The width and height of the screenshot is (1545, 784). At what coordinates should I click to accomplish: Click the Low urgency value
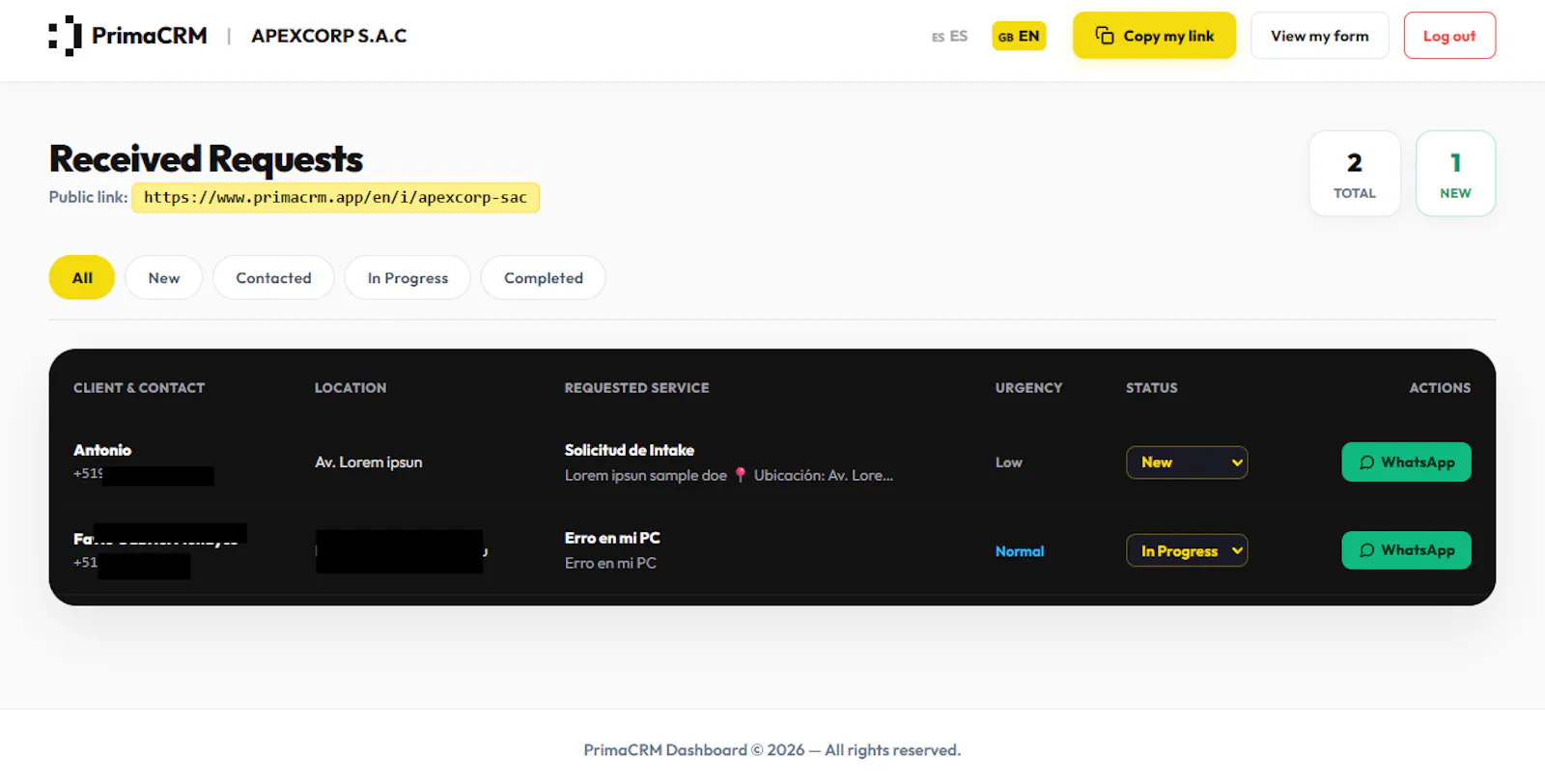pyautogui.click(x=1009, y=462)
